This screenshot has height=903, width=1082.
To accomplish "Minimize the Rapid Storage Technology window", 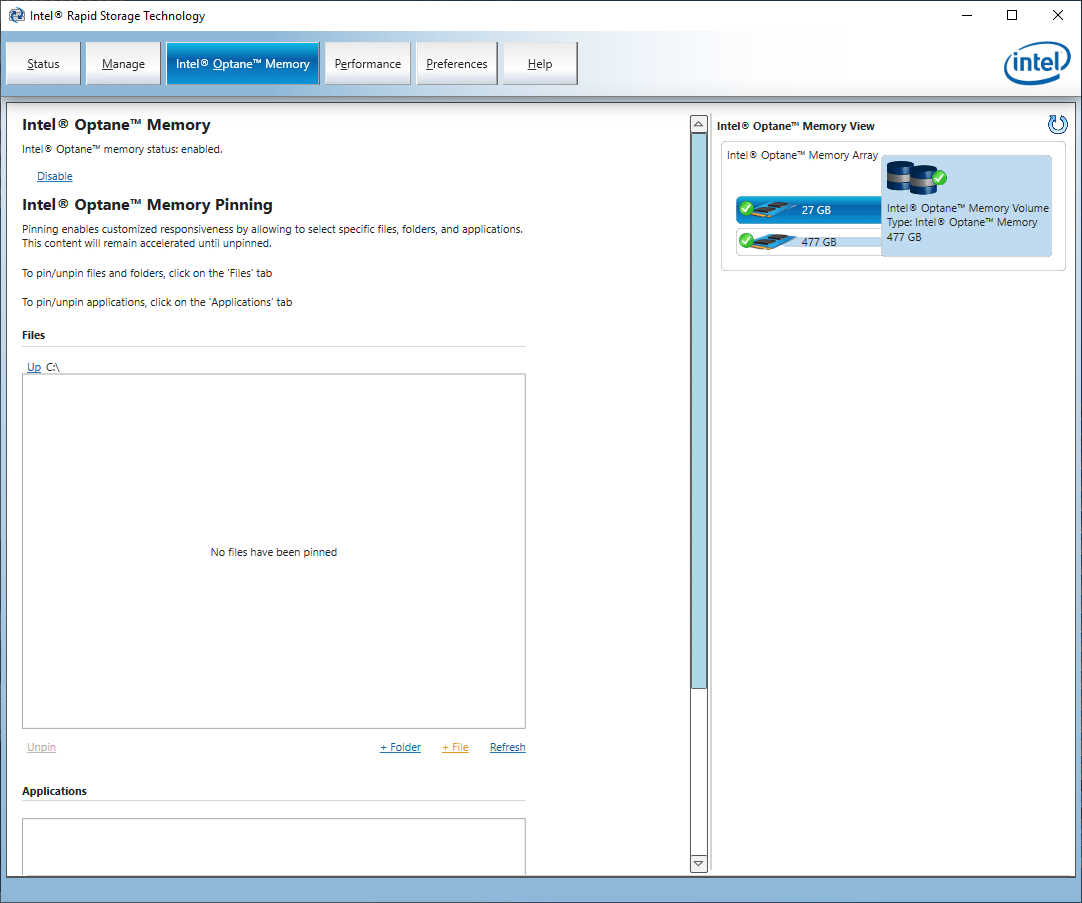I will [967, 15].
